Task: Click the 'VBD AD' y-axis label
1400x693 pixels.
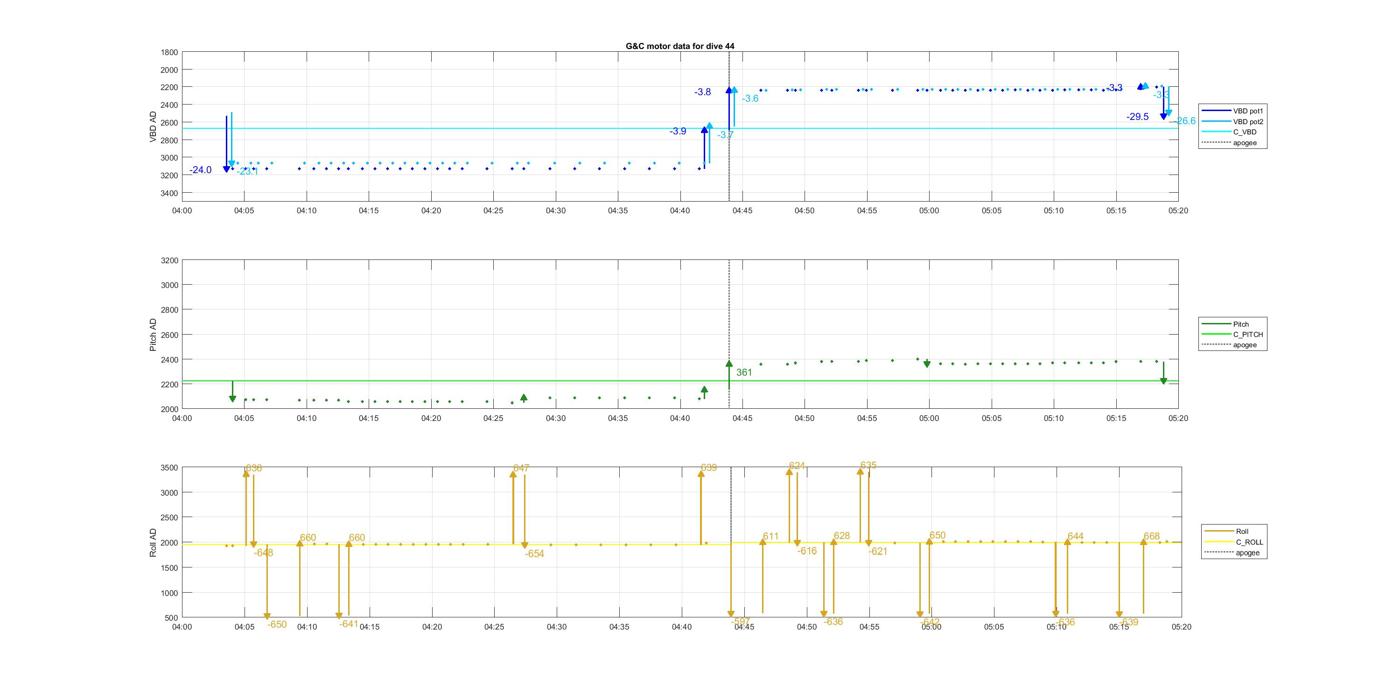Action: 153,125
